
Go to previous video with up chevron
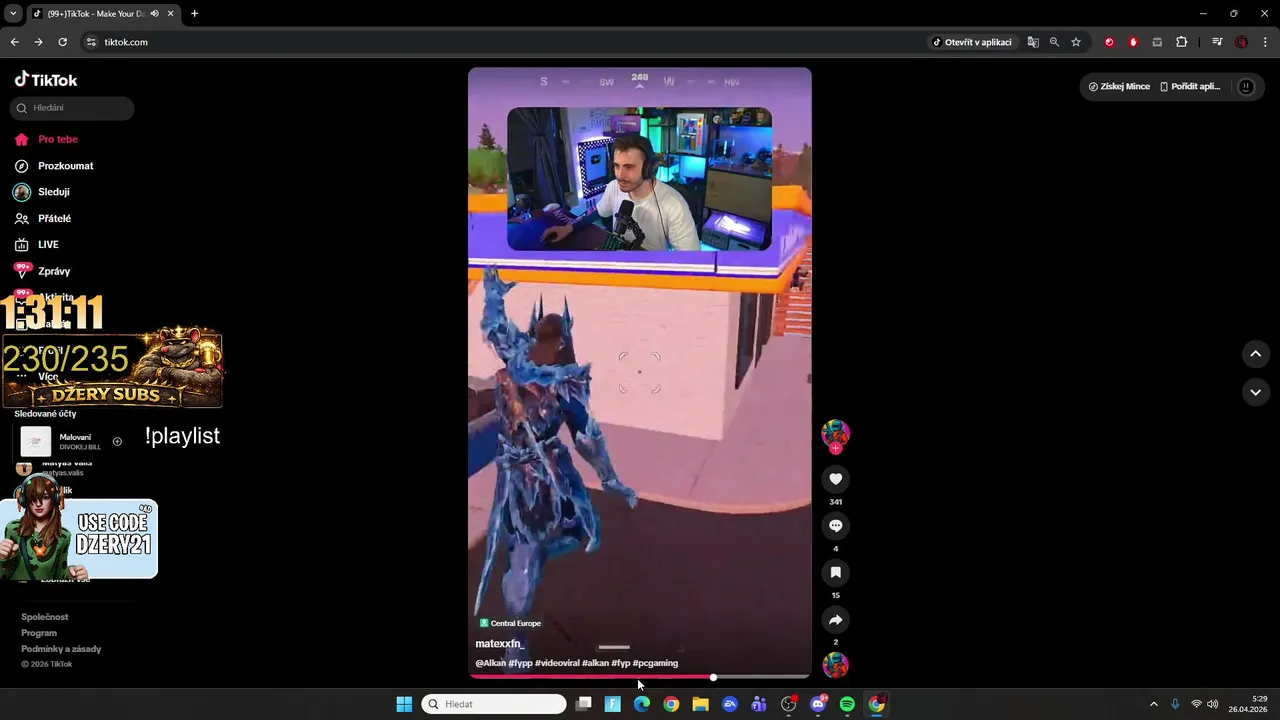pyautogui.click(x=1256, y=354)
